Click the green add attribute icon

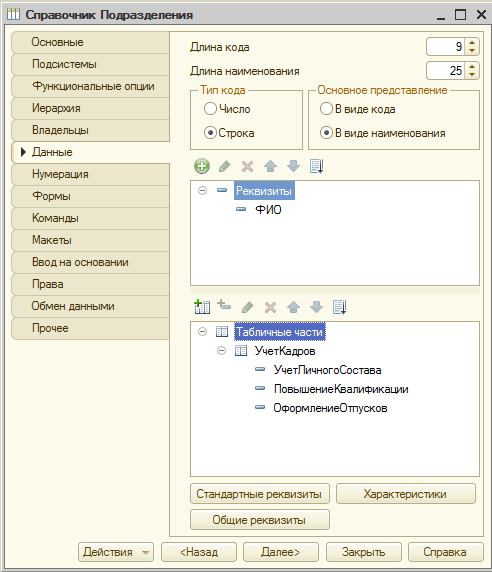pos(202,166)
